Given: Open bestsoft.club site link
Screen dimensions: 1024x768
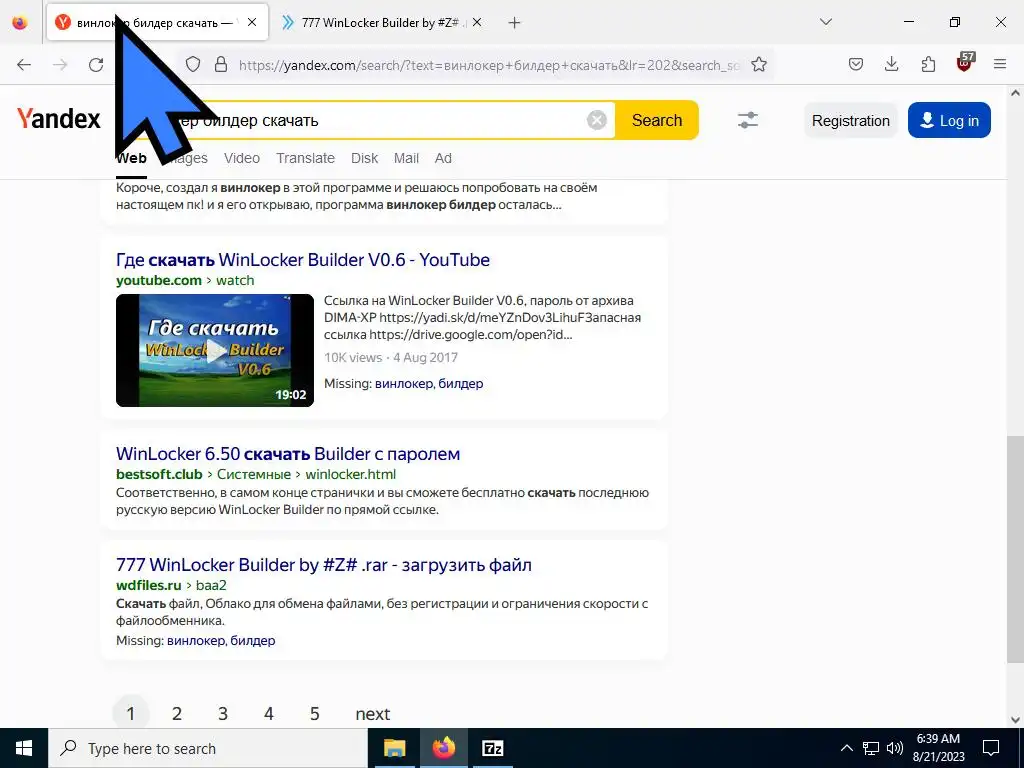Looking at the screenshot, I should [159, 475].
